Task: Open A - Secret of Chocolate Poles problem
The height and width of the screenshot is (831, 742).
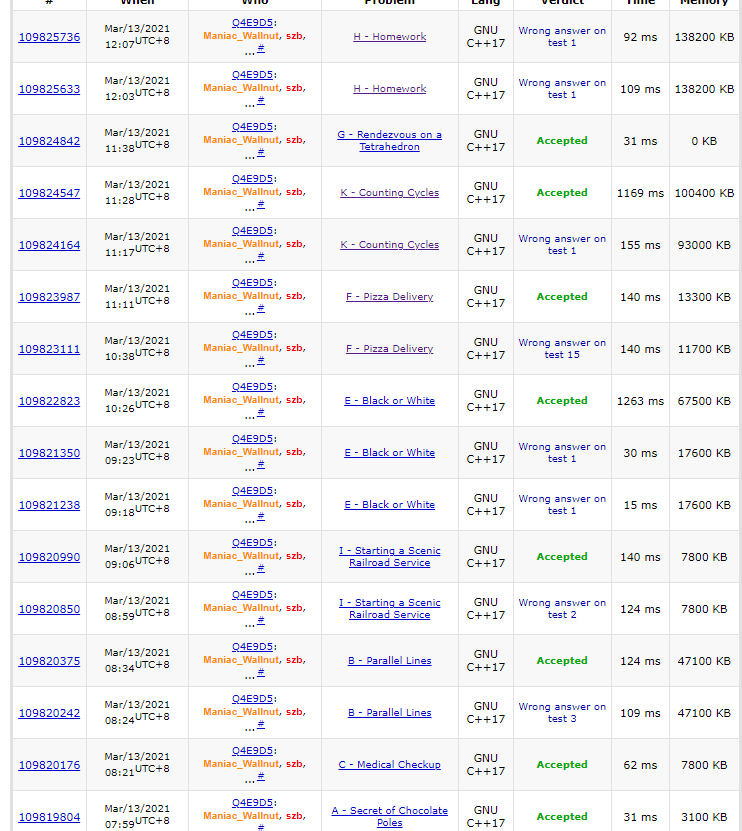Action: pos(389,816)
